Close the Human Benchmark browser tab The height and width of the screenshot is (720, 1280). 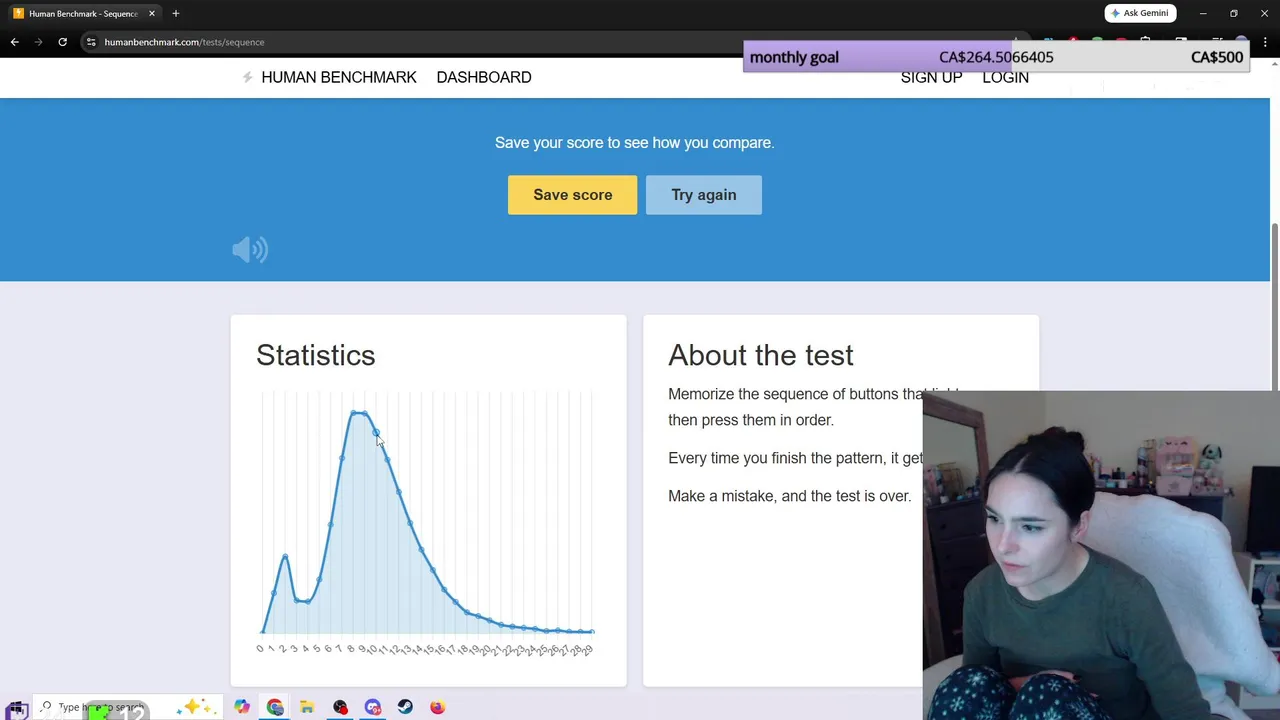tap(152, 13)
